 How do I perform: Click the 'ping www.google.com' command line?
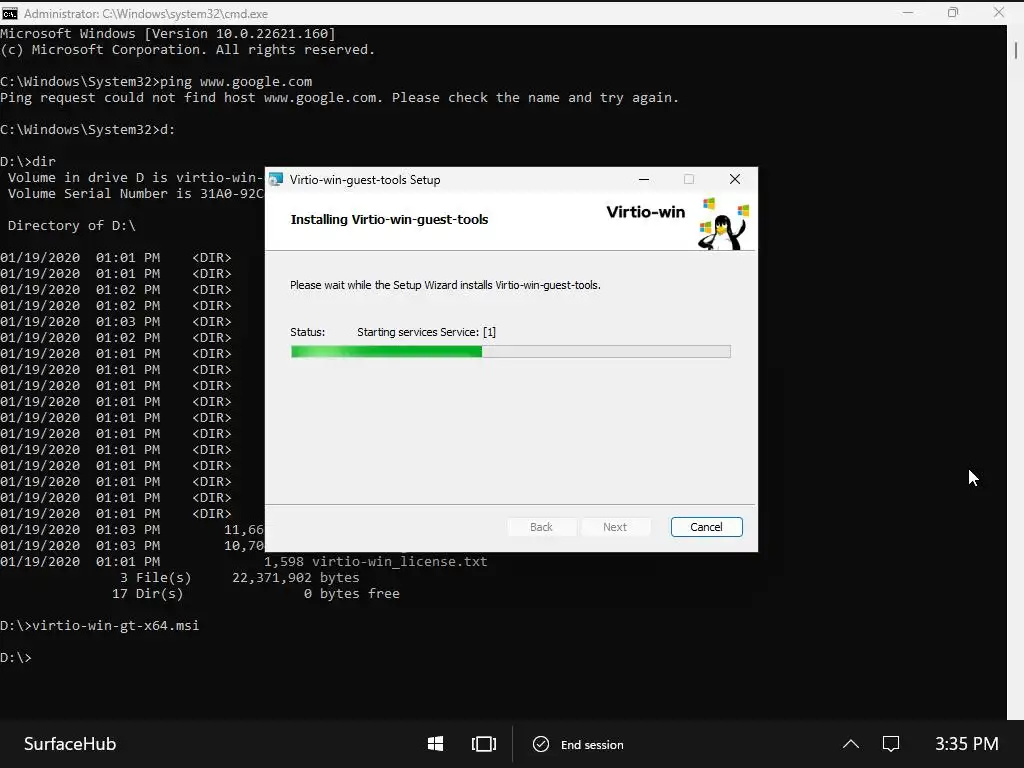coord(156,82)
